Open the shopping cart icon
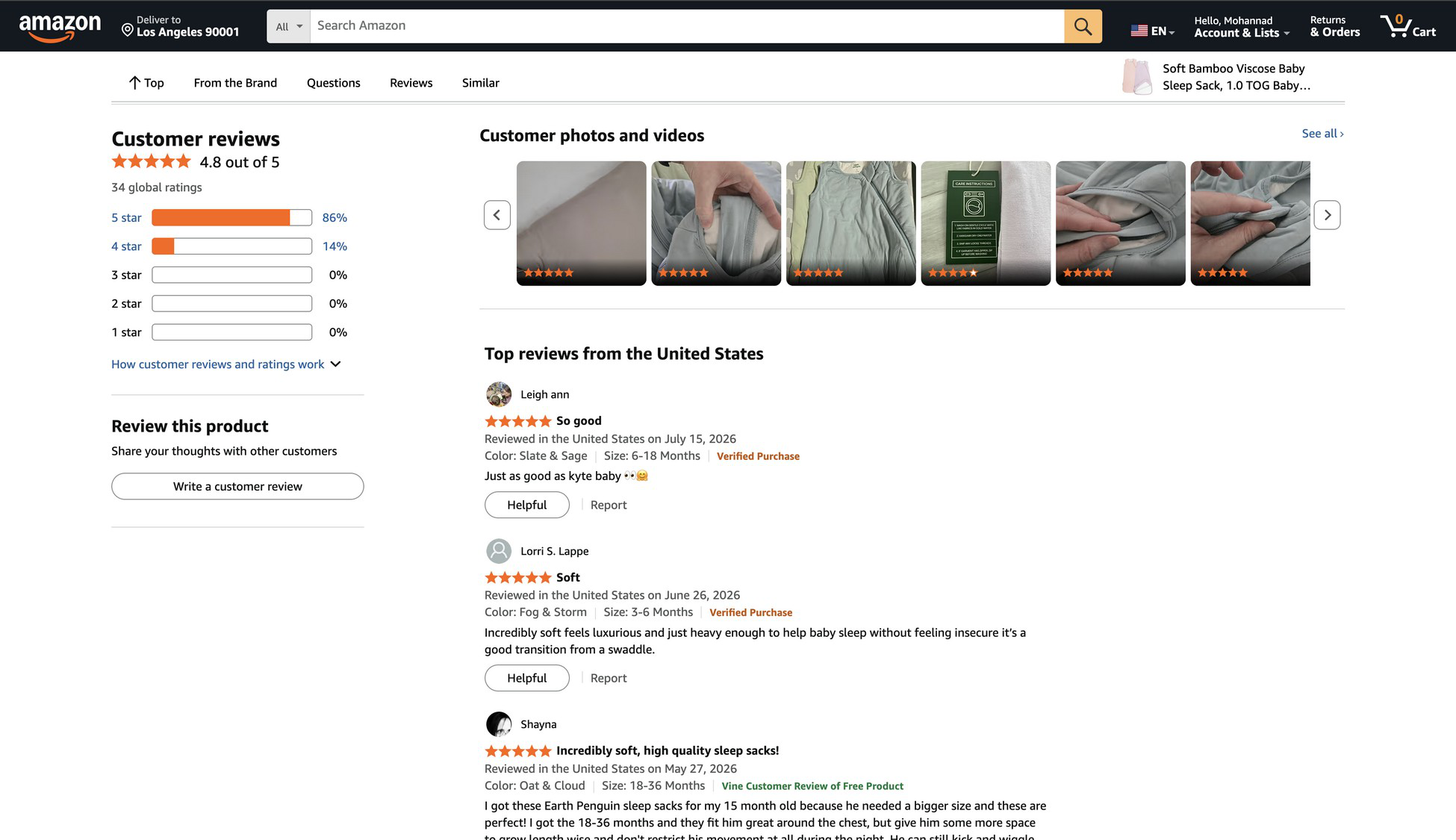This screenshot has width=1456, height=840. 1407,26
